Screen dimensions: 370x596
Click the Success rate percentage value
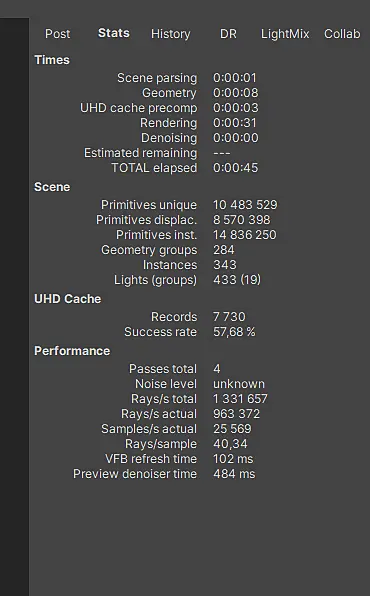click(234, 332)
